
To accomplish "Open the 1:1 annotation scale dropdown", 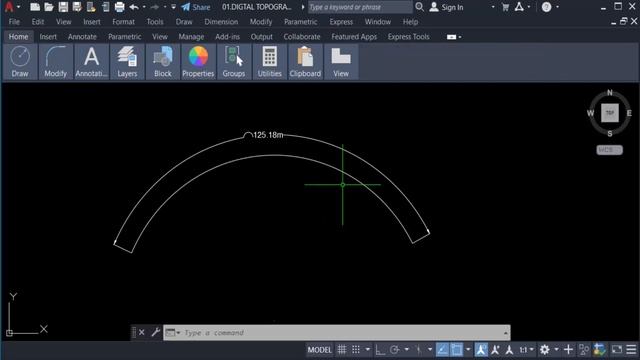I will point(526,349).
